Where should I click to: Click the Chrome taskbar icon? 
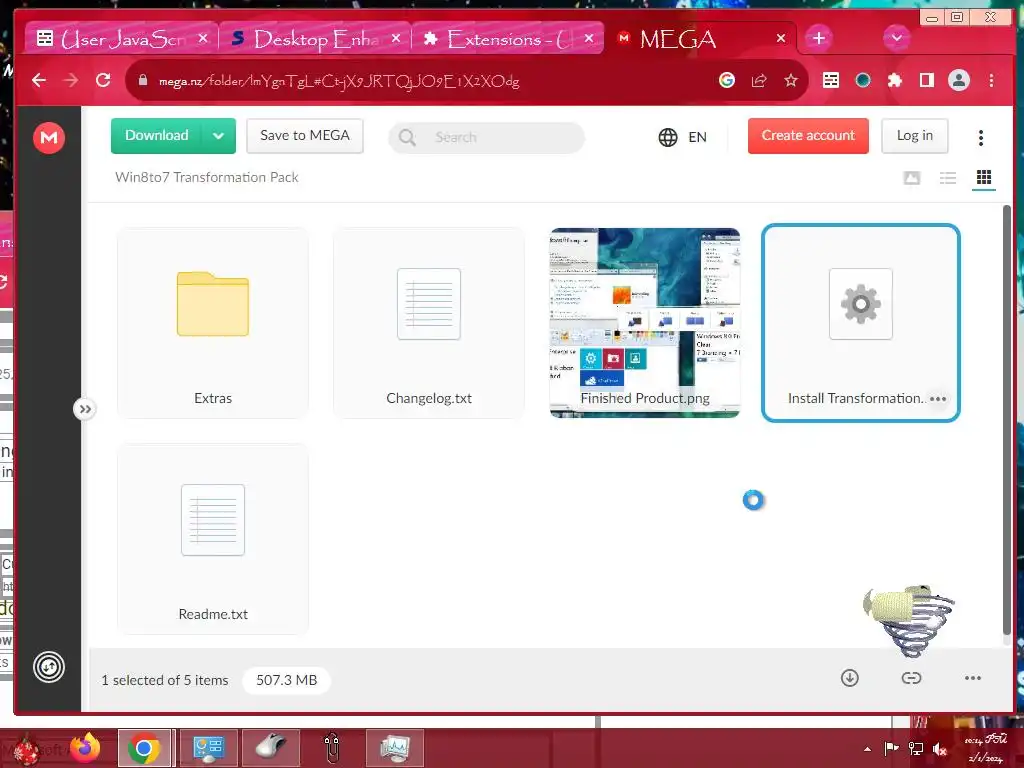[144, 748]
